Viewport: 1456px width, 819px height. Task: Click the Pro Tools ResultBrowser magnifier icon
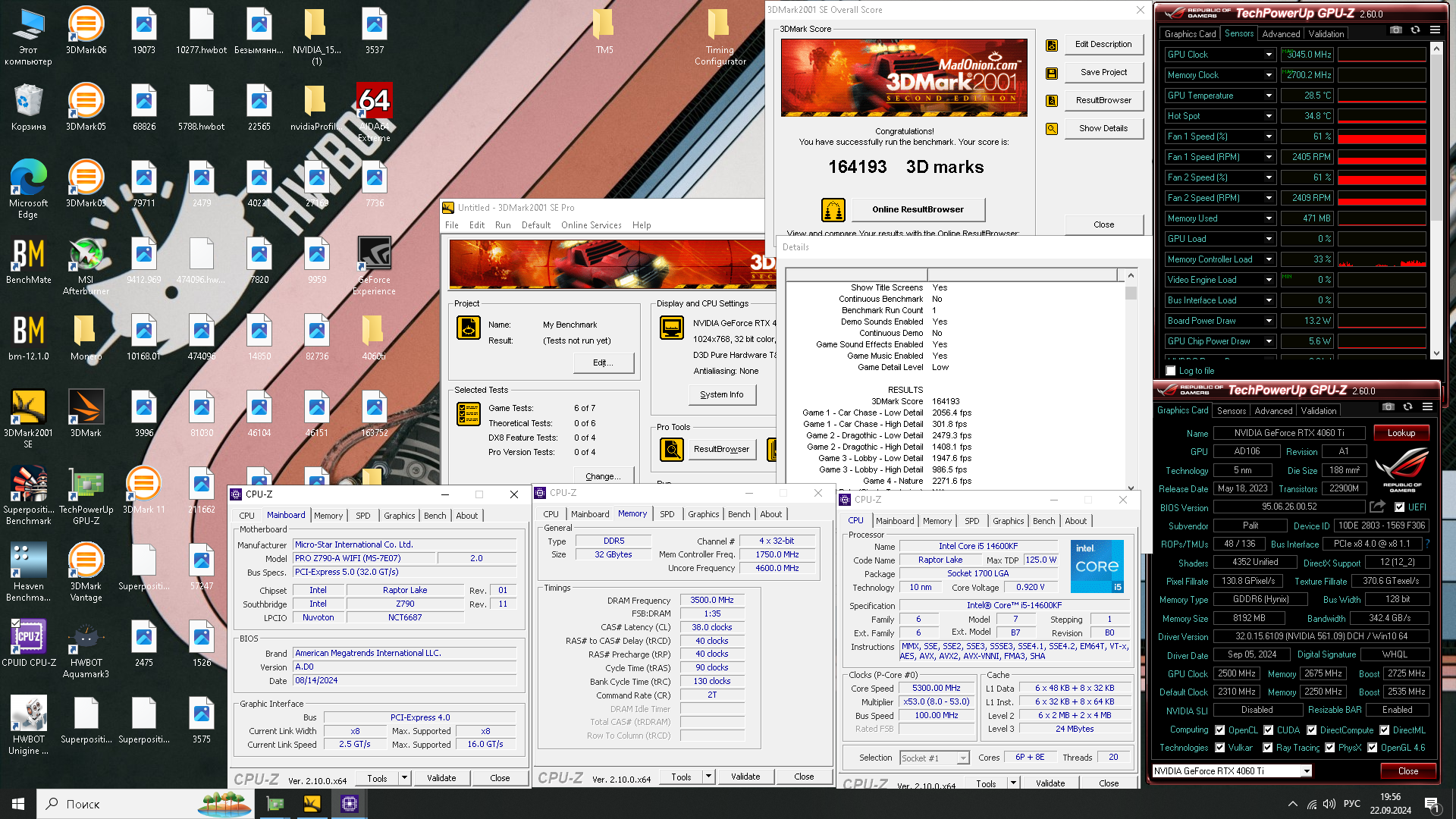click(x=671, y=450)
